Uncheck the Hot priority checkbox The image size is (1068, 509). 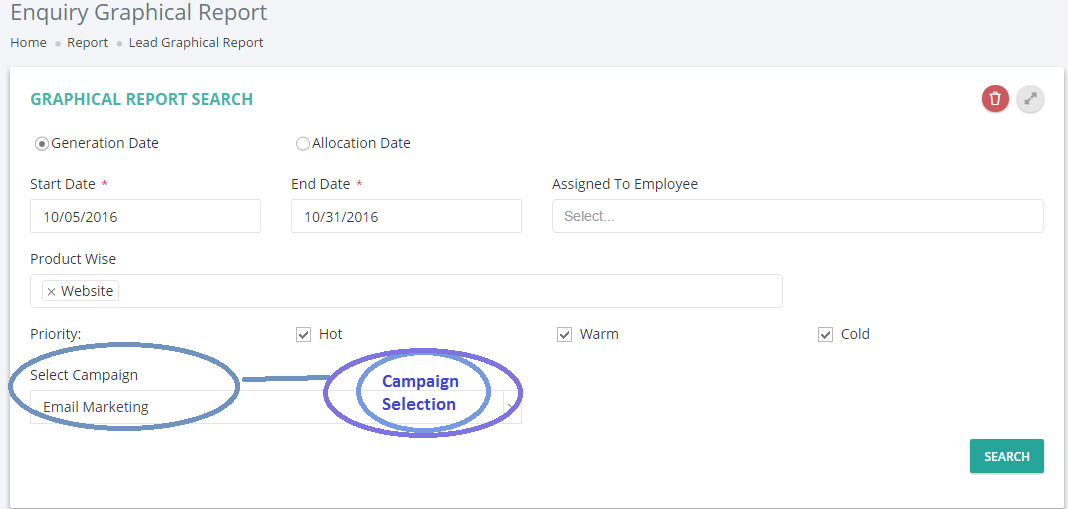[x=303, y=335]
